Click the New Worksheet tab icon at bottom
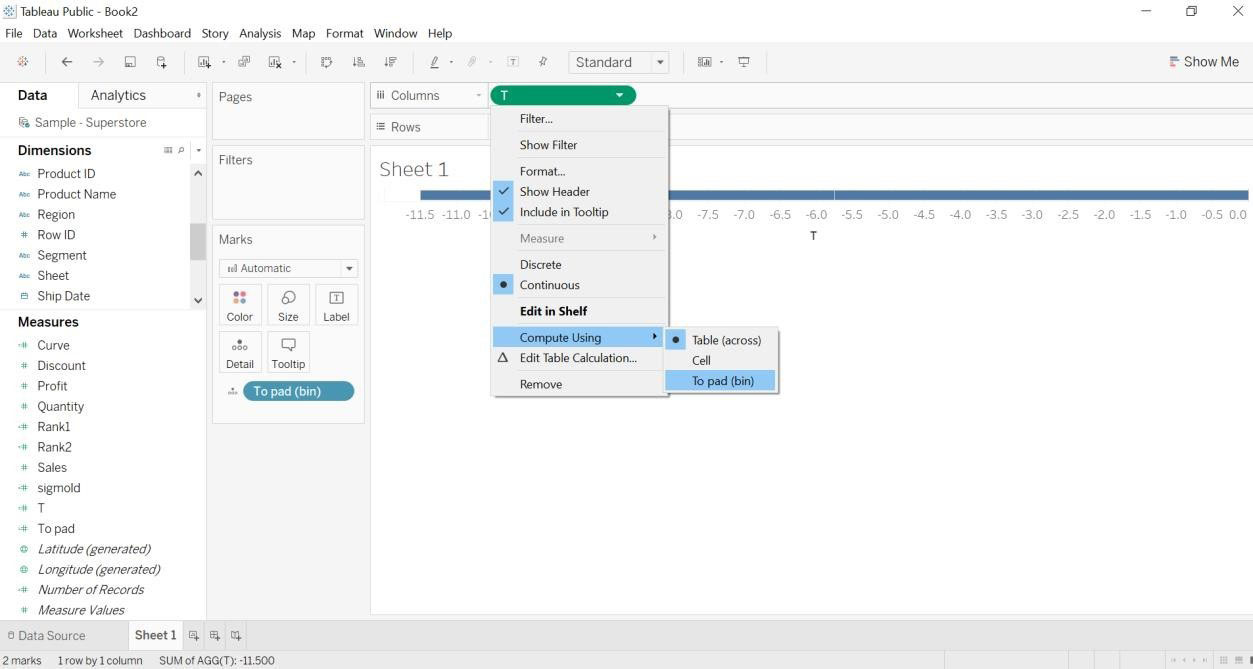Screen dimensions: 1253x669 click(x=194, y=635)
